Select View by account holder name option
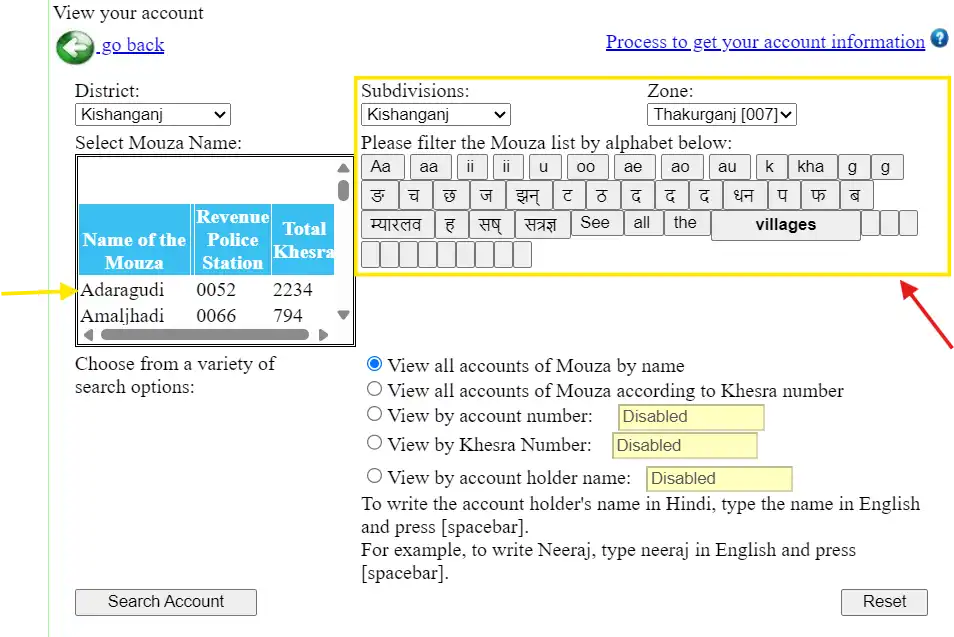Screen dimensions: 954x637 374,475
